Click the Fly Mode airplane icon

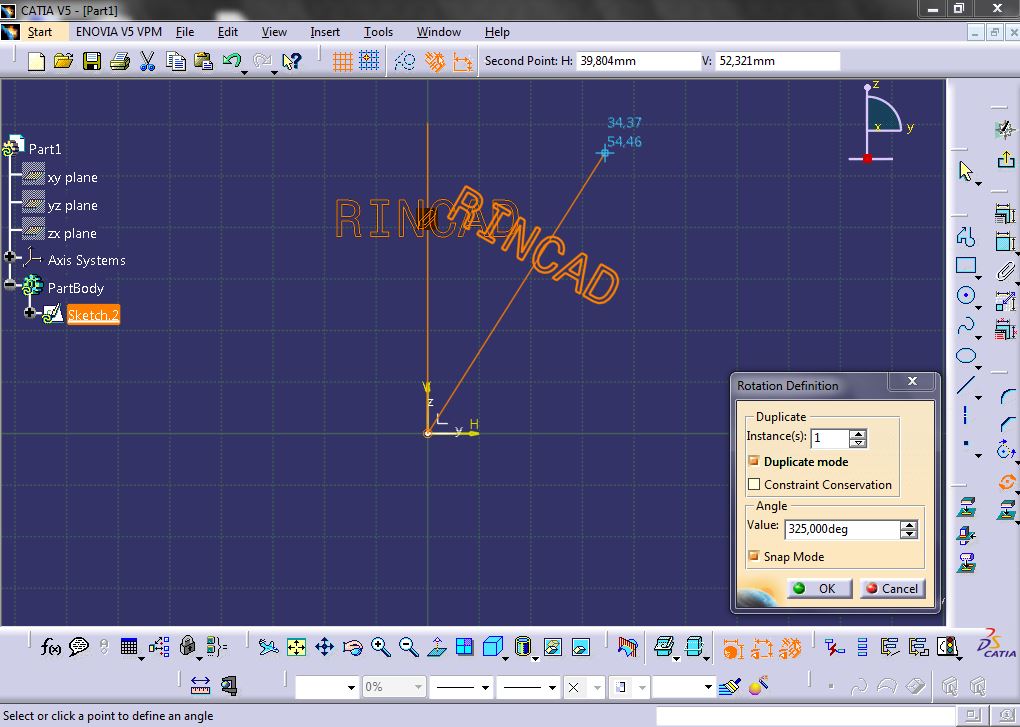pos(268,647)
